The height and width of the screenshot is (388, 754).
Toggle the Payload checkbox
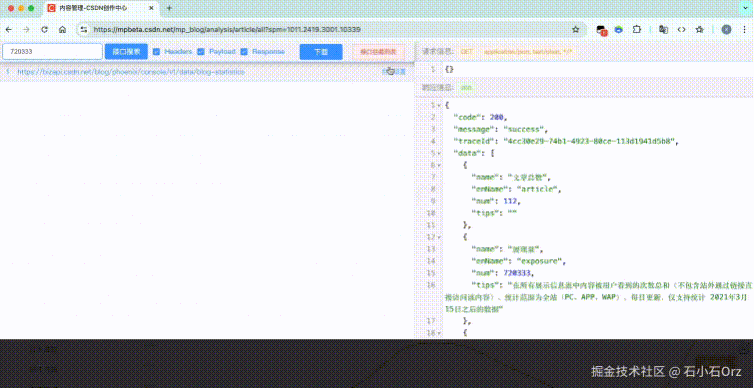[201, 51]
